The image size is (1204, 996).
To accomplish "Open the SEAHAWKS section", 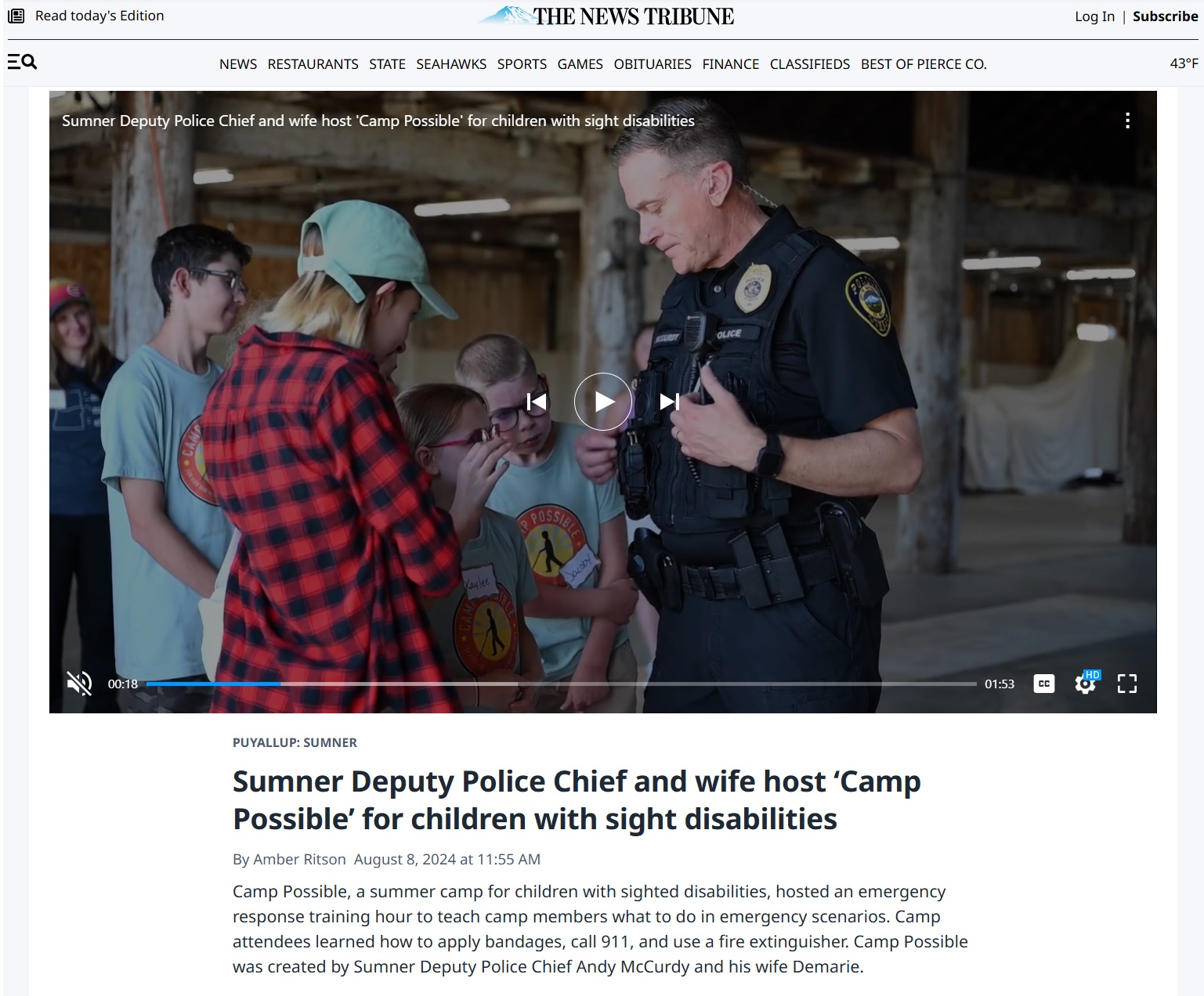I will 451,64.
